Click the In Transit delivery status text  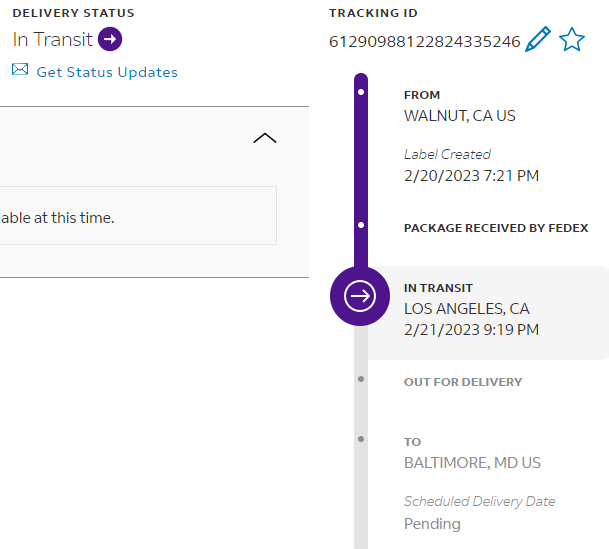(x=52, y=40)
